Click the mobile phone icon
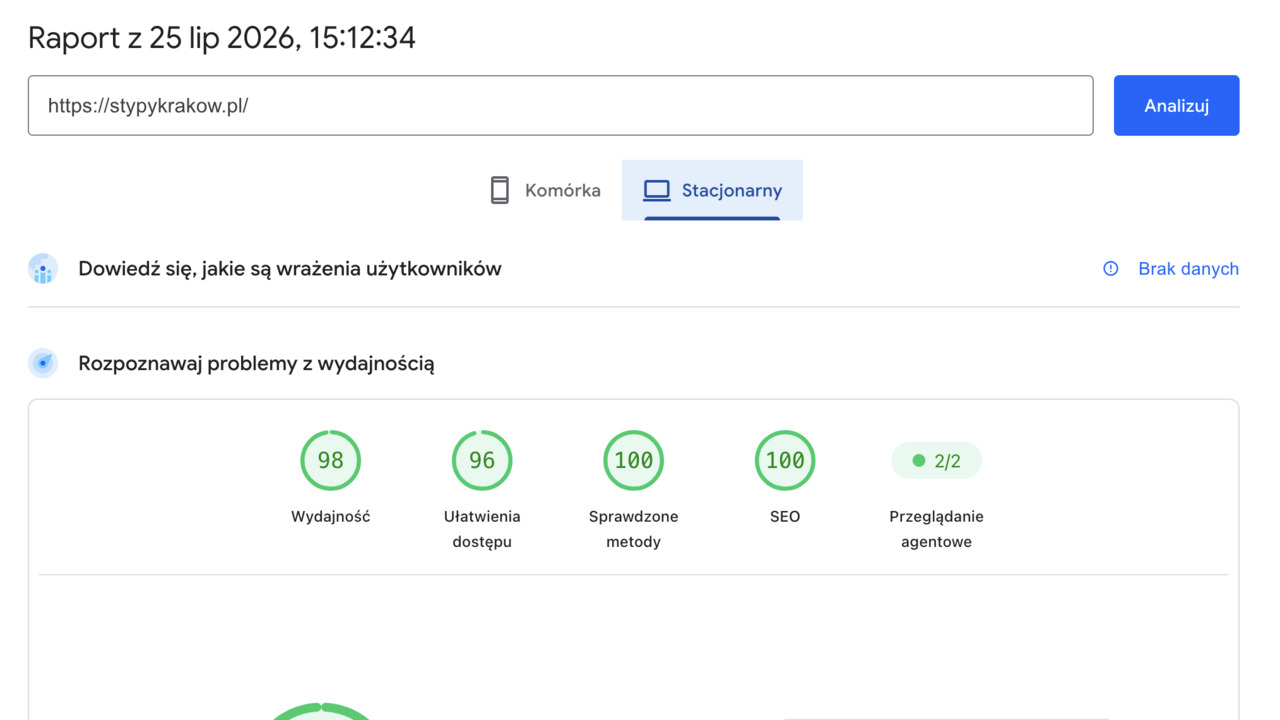This screenshot has width=1280, height=720. pyautogui.click(x=500, y=190)
